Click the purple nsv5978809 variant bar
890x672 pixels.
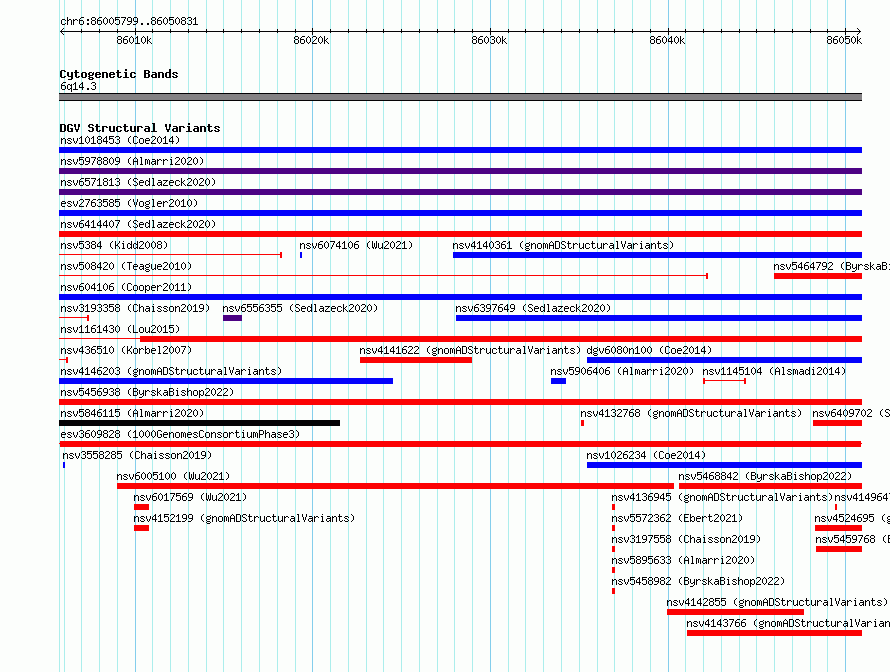tap(460, 171)
